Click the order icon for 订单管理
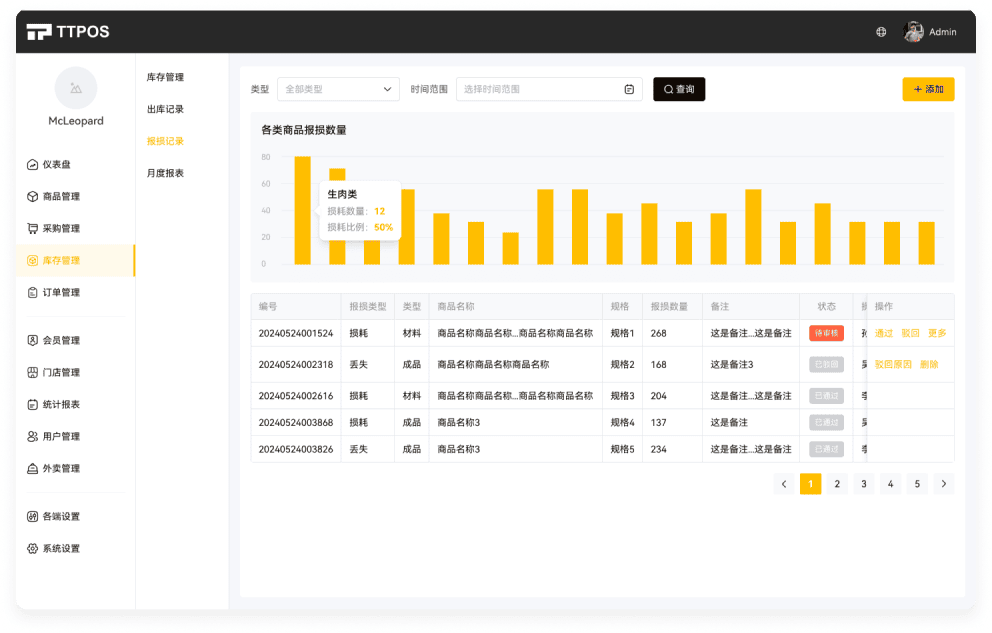Viewport: 992px width, 633px height. 33,293
